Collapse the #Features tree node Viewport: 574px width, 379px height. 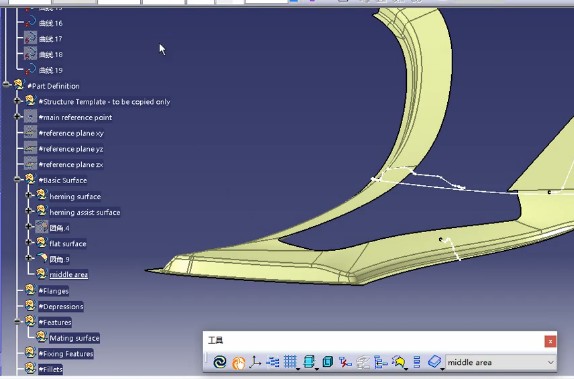pyautogui.click(x=17, y=322)
